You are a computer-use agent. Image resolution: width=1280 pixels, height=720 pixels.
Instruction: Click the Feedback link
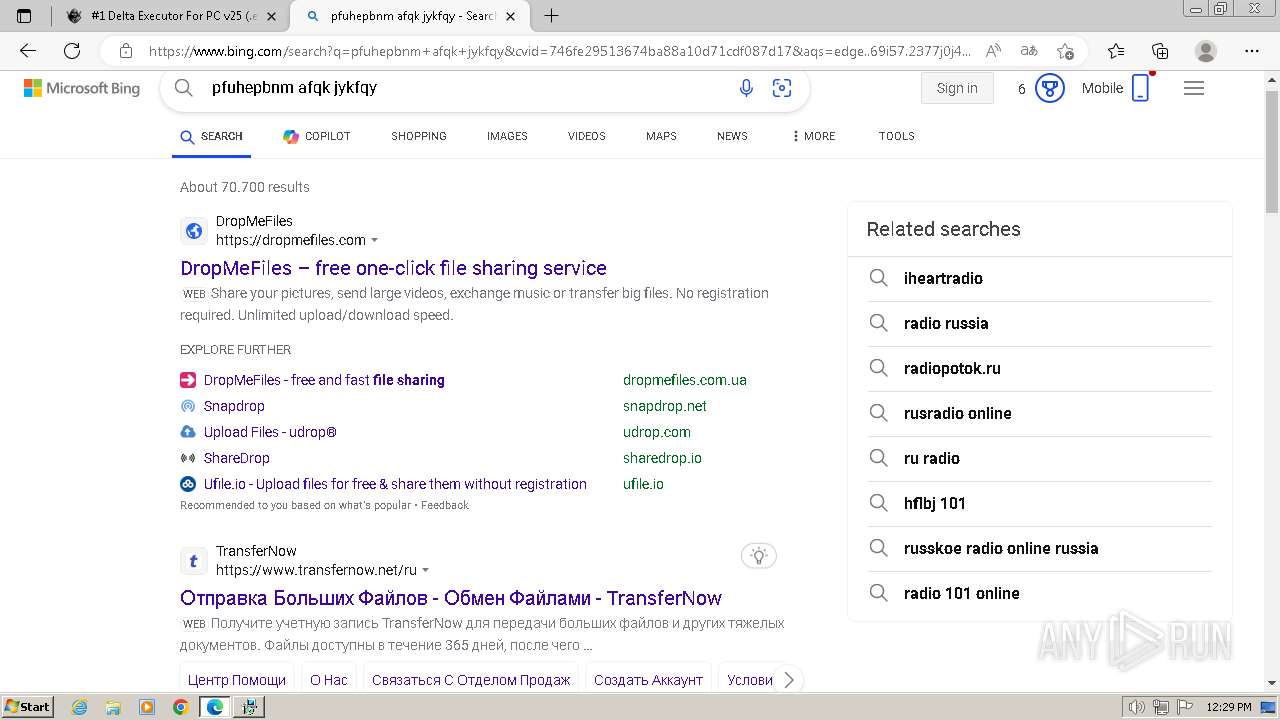pos(445,505)
